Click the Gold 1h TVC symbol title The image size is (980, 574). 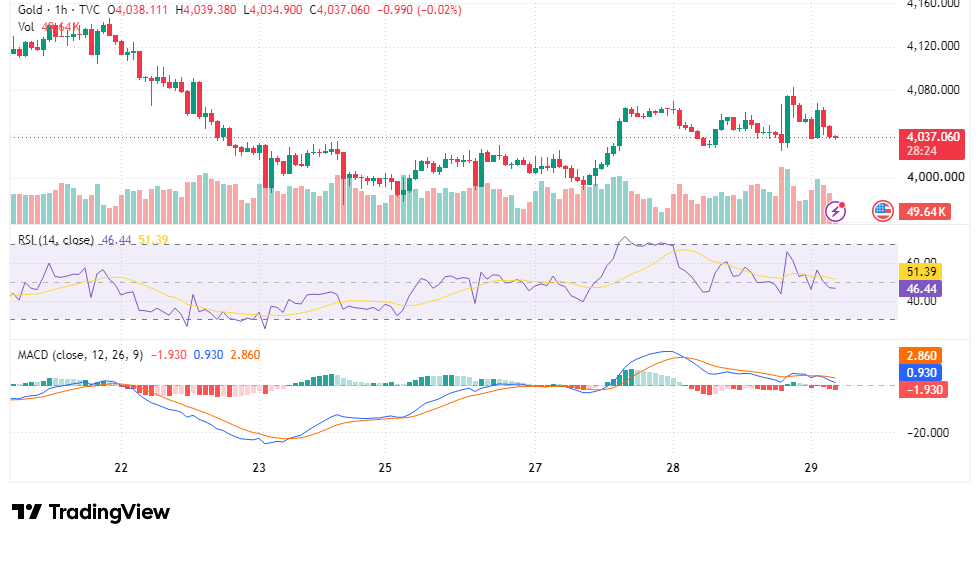pyautogui.click(x=59, y=10)
